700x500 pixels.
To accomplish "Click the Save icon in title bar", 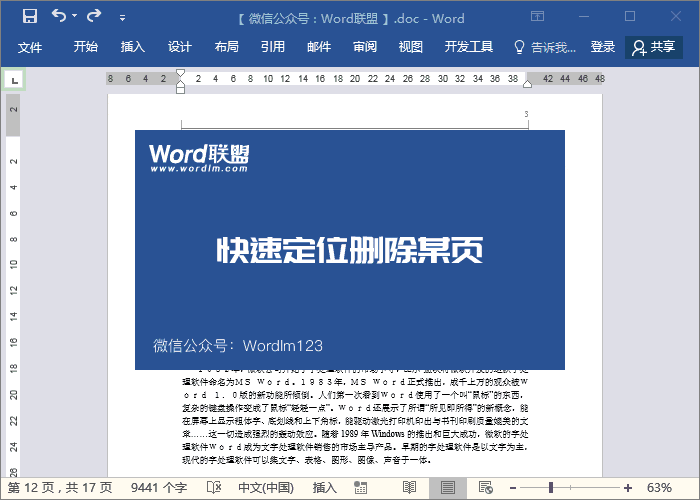I will point(30,17).
